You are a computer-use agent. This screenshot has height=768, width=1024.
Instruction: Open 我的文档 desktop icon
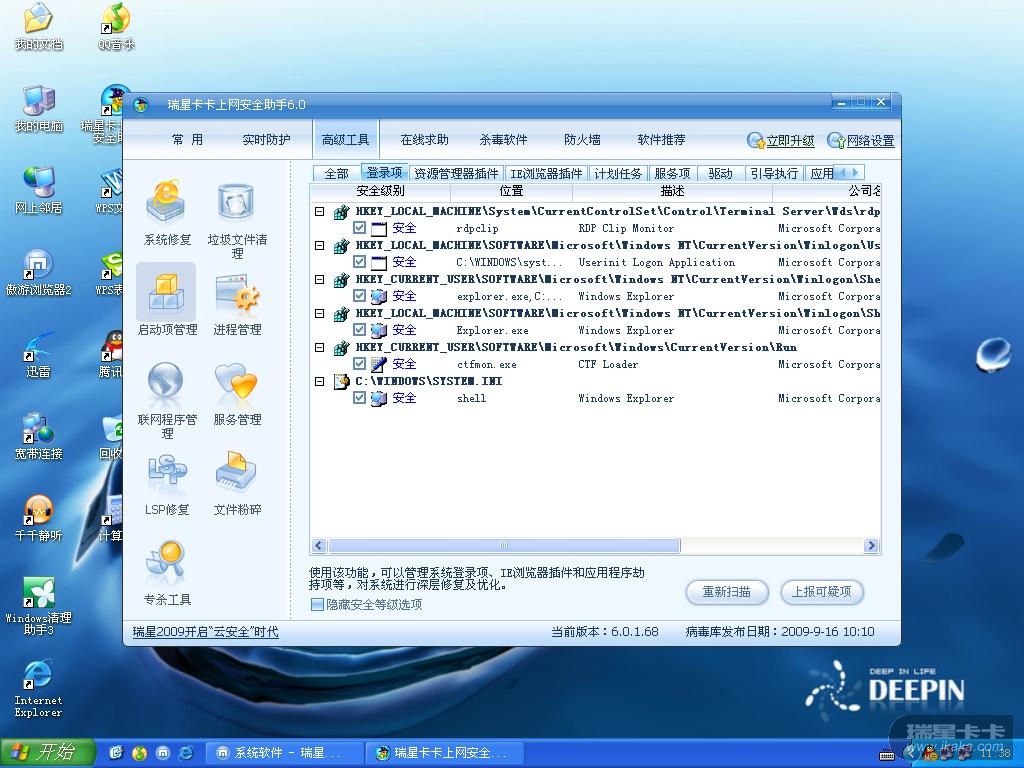[x=39, y=27]
